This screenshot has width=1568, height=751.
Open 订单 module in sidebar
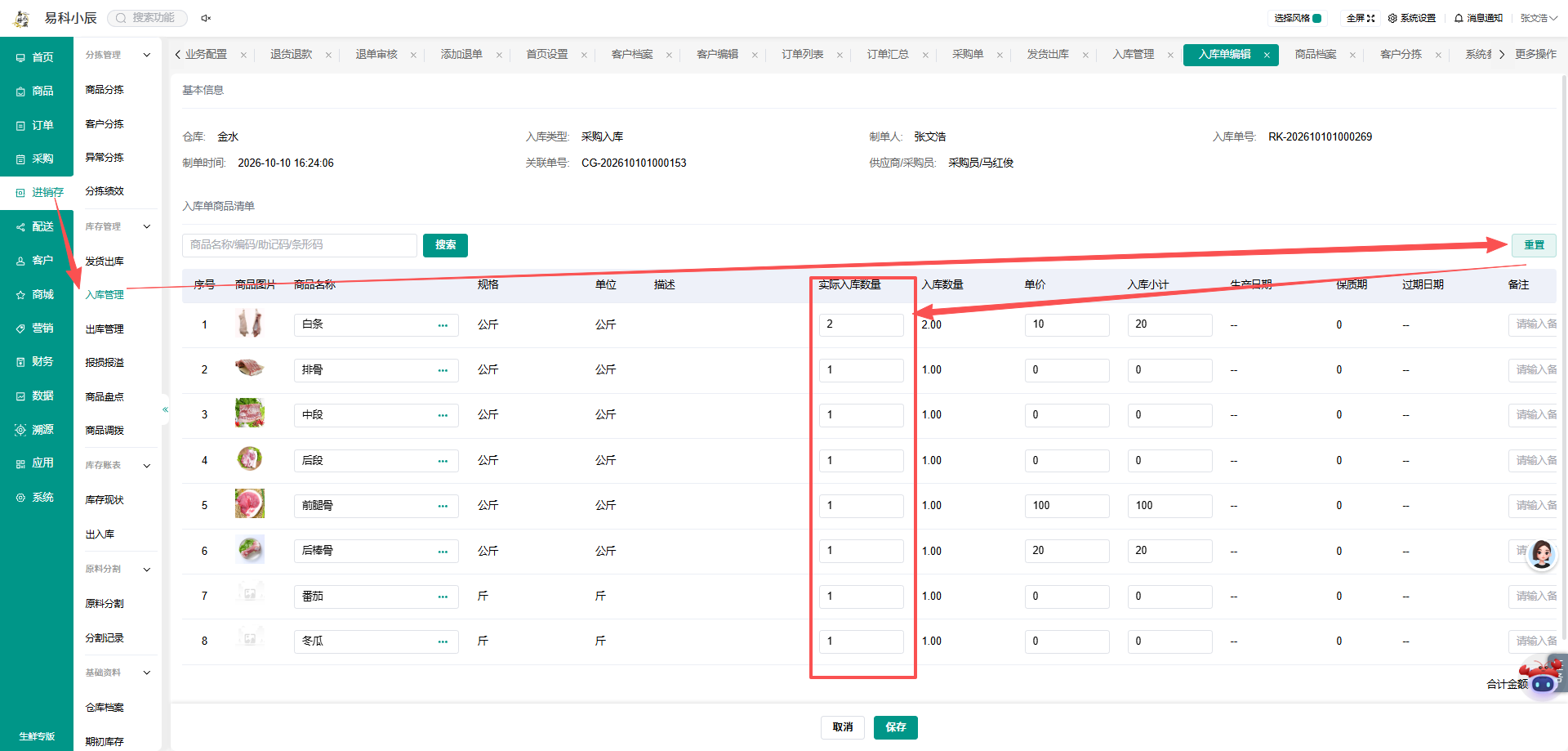point(36,125)
